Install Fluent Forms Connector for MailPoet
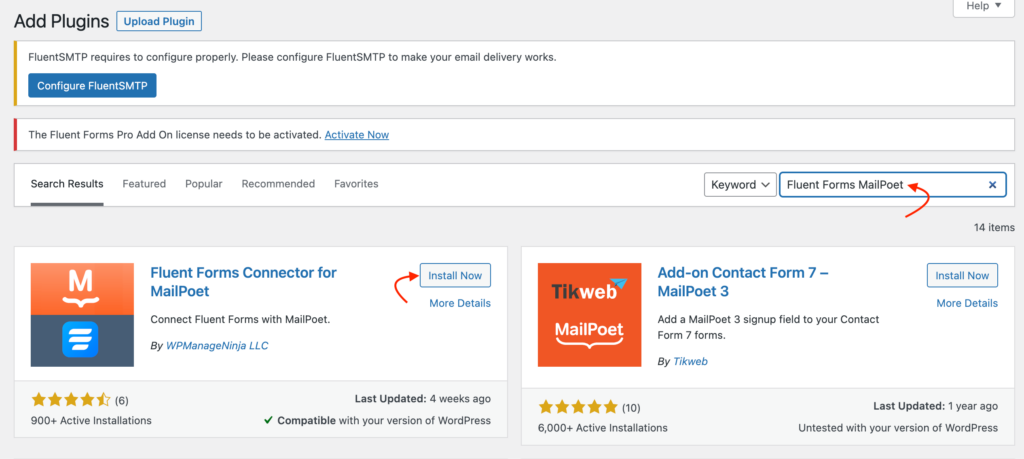This screenshot has height=459, width=1024. point(455,276)
